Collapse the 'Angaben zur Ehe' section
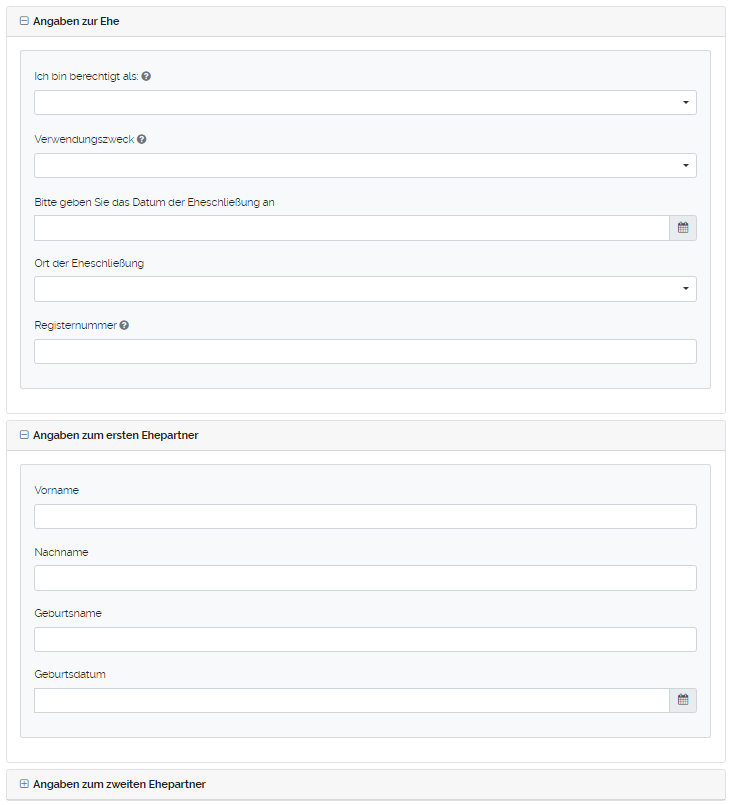The image size is (730, 805). (x=24, y=21)
